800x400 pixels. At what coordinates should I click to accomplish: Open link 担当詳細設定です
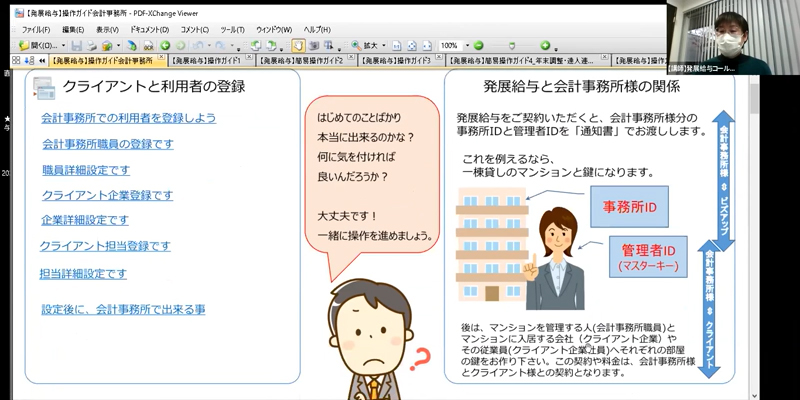[83, 274]
